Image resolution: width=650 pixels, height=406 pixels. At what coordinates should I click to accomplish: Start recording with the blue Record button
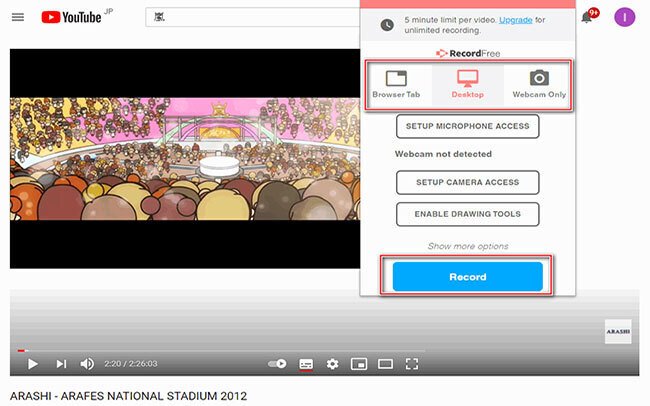tap(468, 277)
